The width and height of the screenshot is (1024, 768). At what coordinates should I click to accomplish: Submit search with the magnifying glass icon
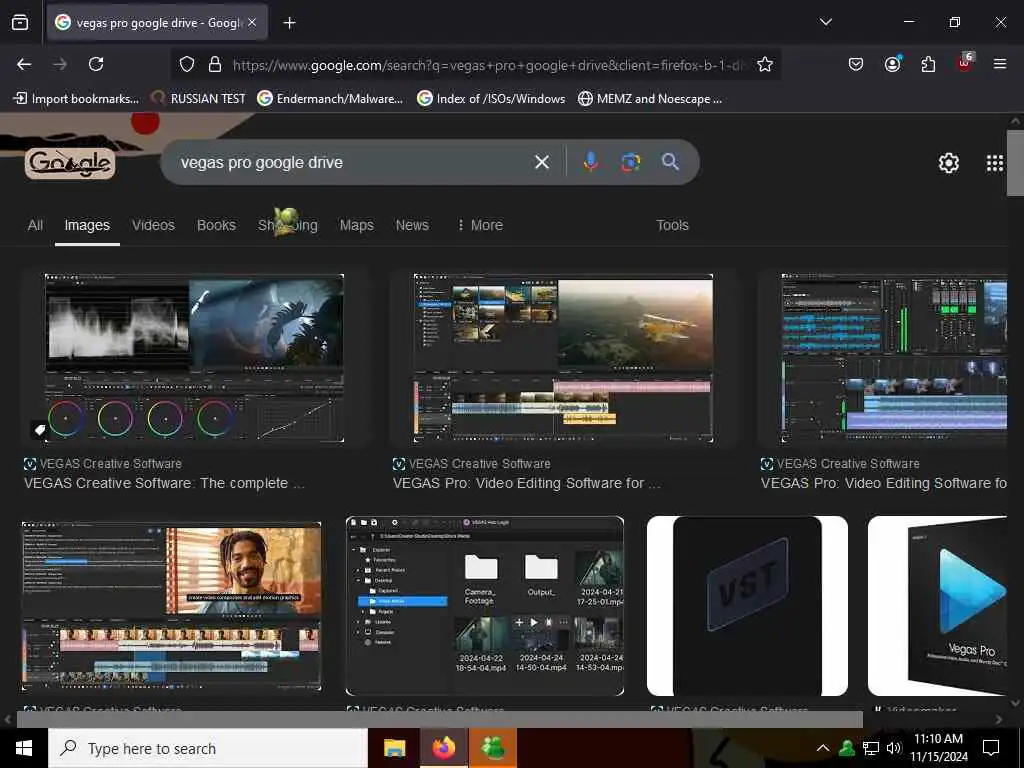pos(670,161)
